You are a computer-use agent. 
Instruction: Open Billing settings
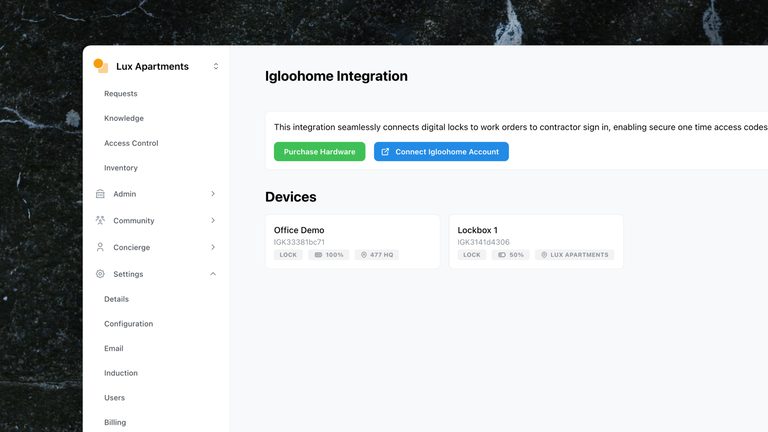pos(115,422)
